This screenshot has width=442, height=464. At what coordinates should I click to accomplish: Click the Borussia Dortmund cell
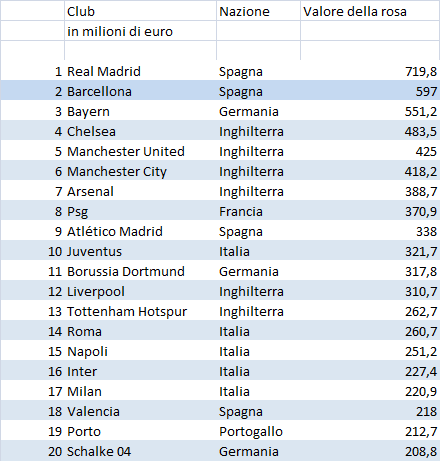coord(140,271)
